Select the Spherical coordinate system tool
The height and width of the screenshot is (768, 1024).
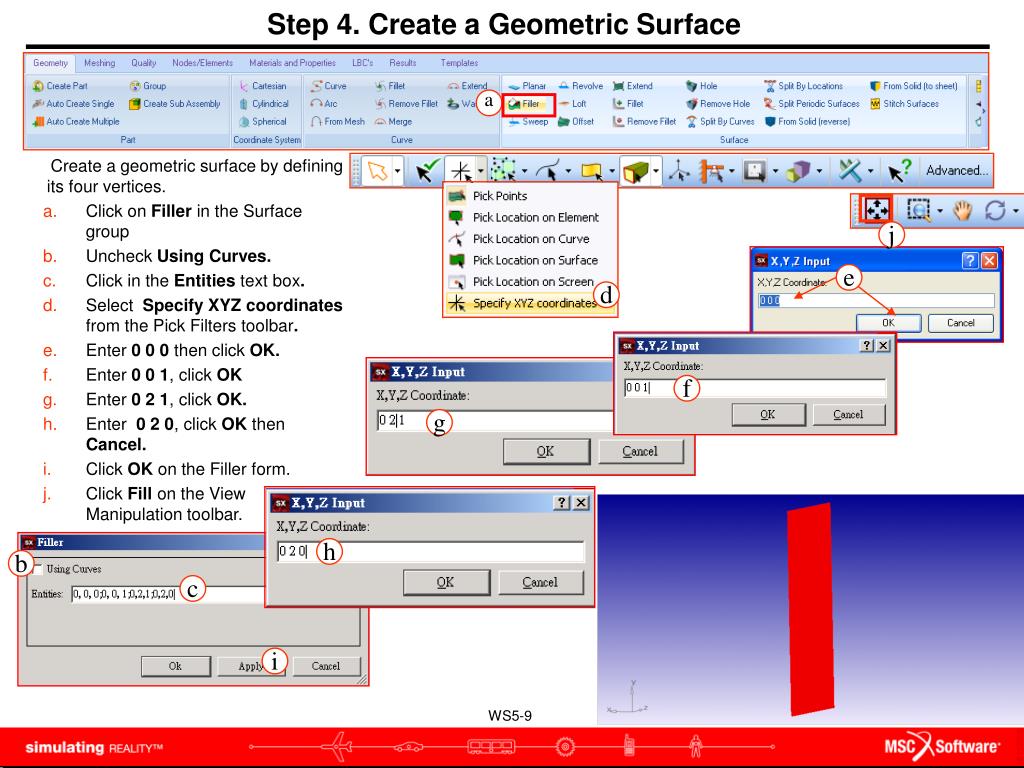point(263,121)
